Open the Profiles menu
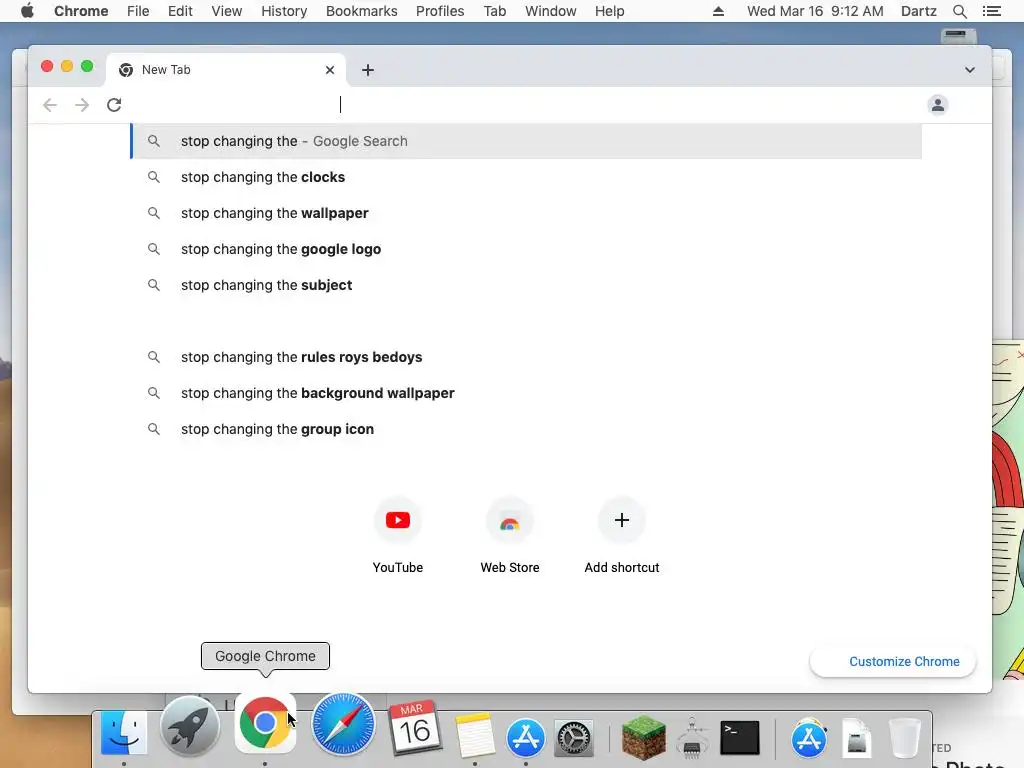The height and width of the screenshot is (768, 1024). 440,11
